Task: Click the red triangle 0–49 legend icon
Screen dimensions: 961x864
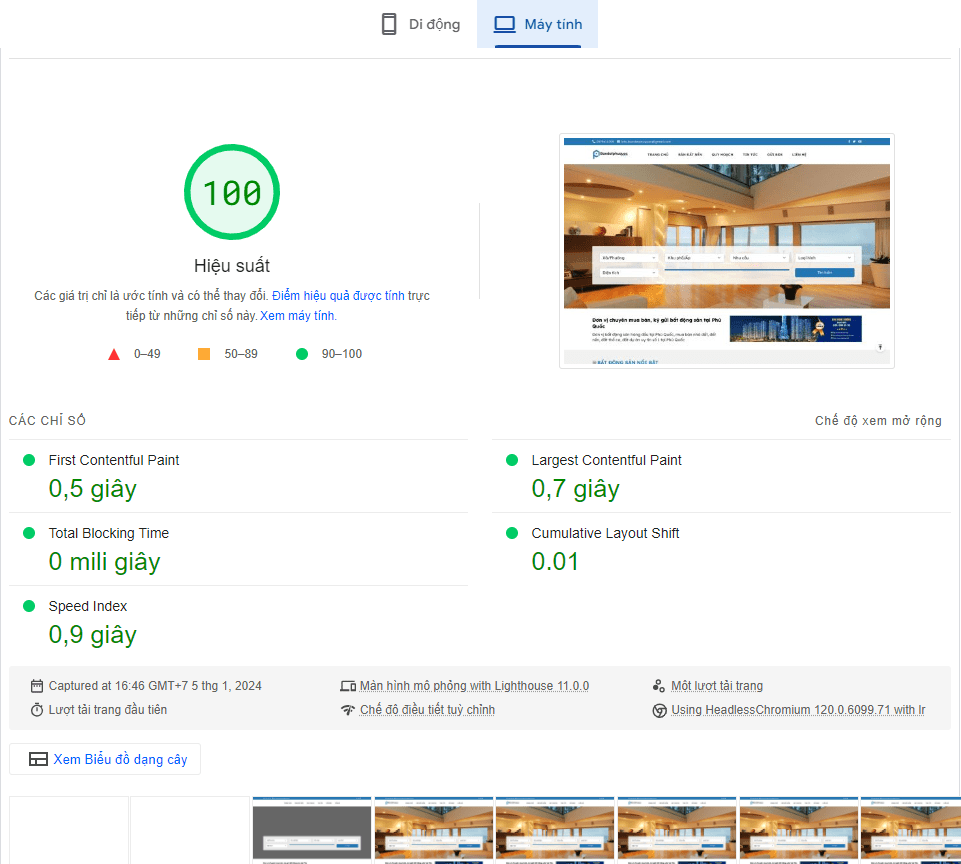Action: [x=114, y=354]
